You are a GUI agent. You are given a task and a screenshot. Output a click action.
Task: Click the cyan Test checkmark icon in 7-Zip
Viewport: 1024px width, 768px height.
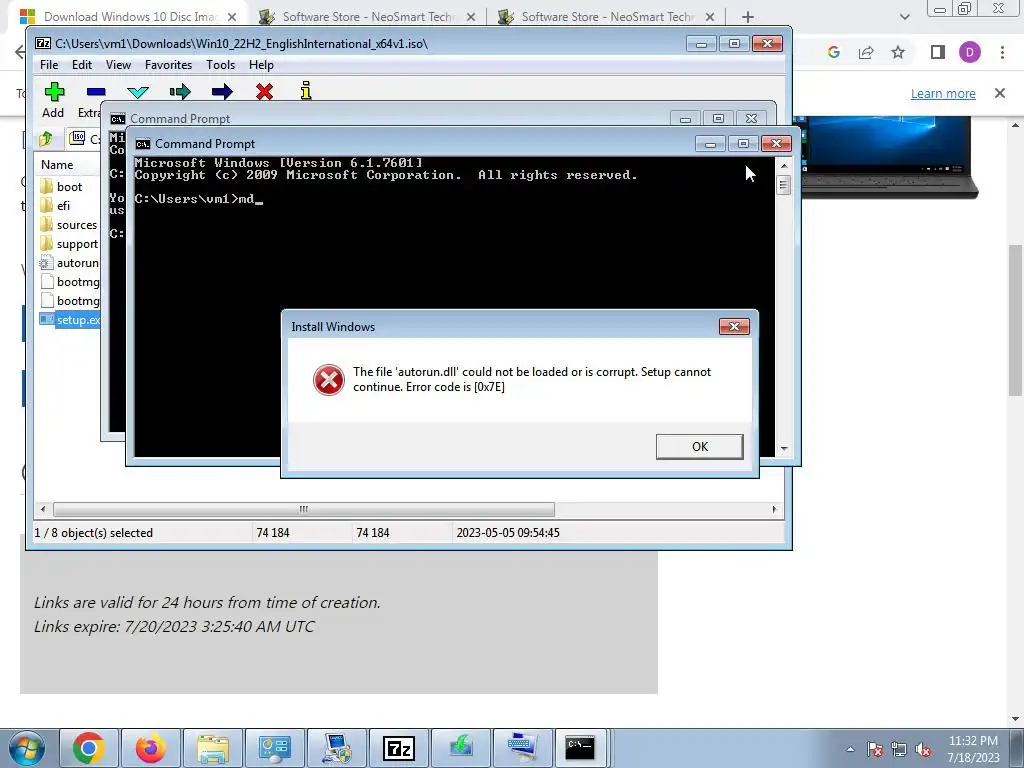point(138,92)
